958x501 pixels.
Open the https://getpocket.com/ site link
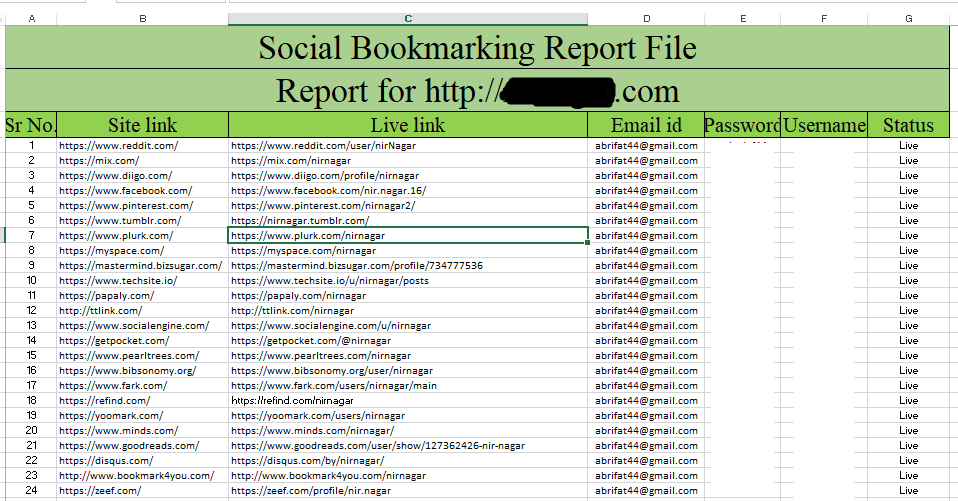pyautogui.click(x=114, y=340)
